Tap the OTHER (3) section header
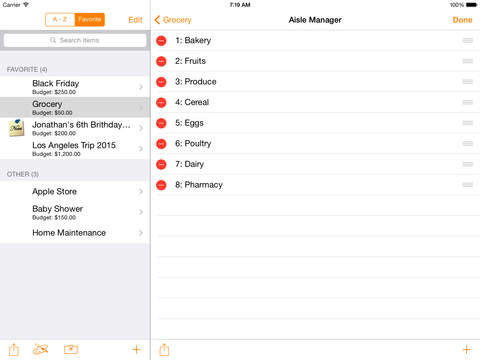Screen dimensions: 480x360 23,174
